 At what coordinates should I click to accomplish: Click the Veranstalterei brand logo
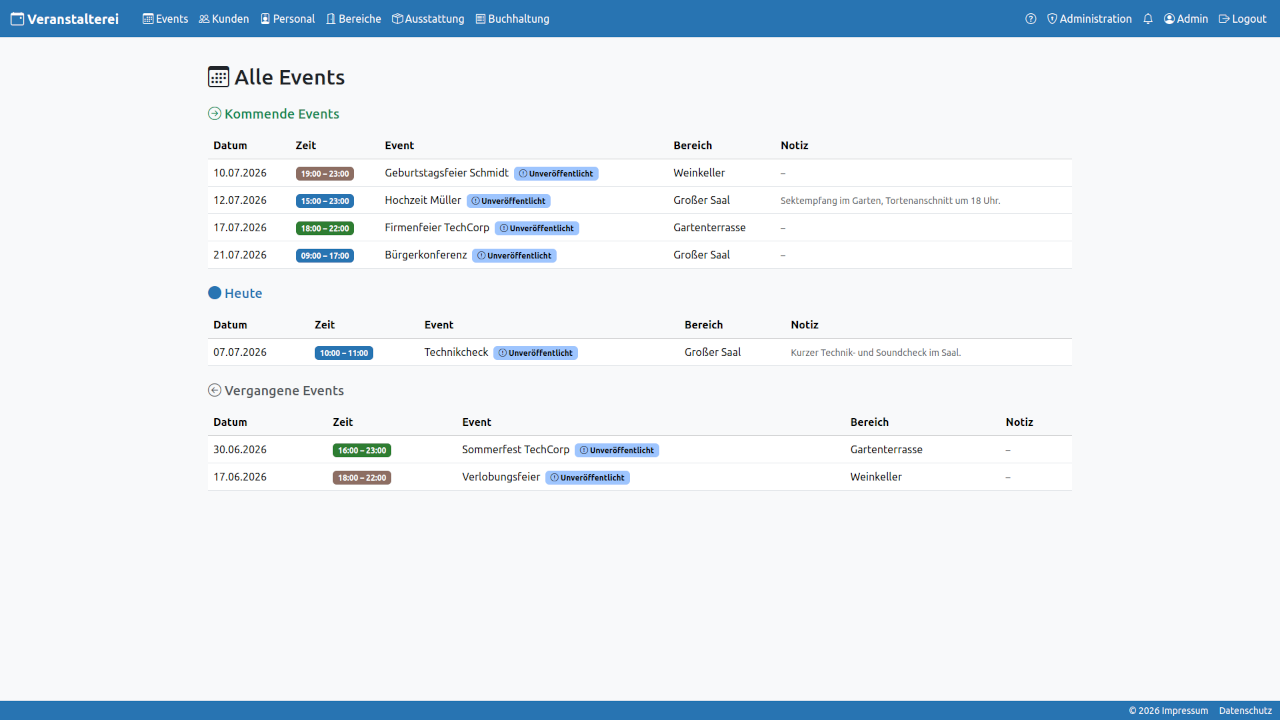pyautogui.click(x=64, y=19)
